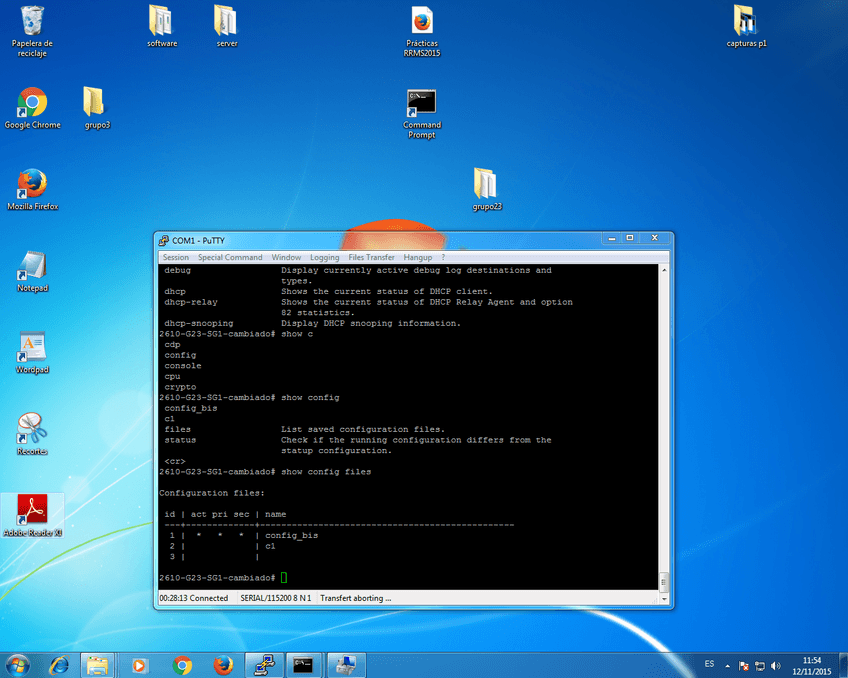
Task: Open the Special Command menu
Action: (x=230, y=257)
